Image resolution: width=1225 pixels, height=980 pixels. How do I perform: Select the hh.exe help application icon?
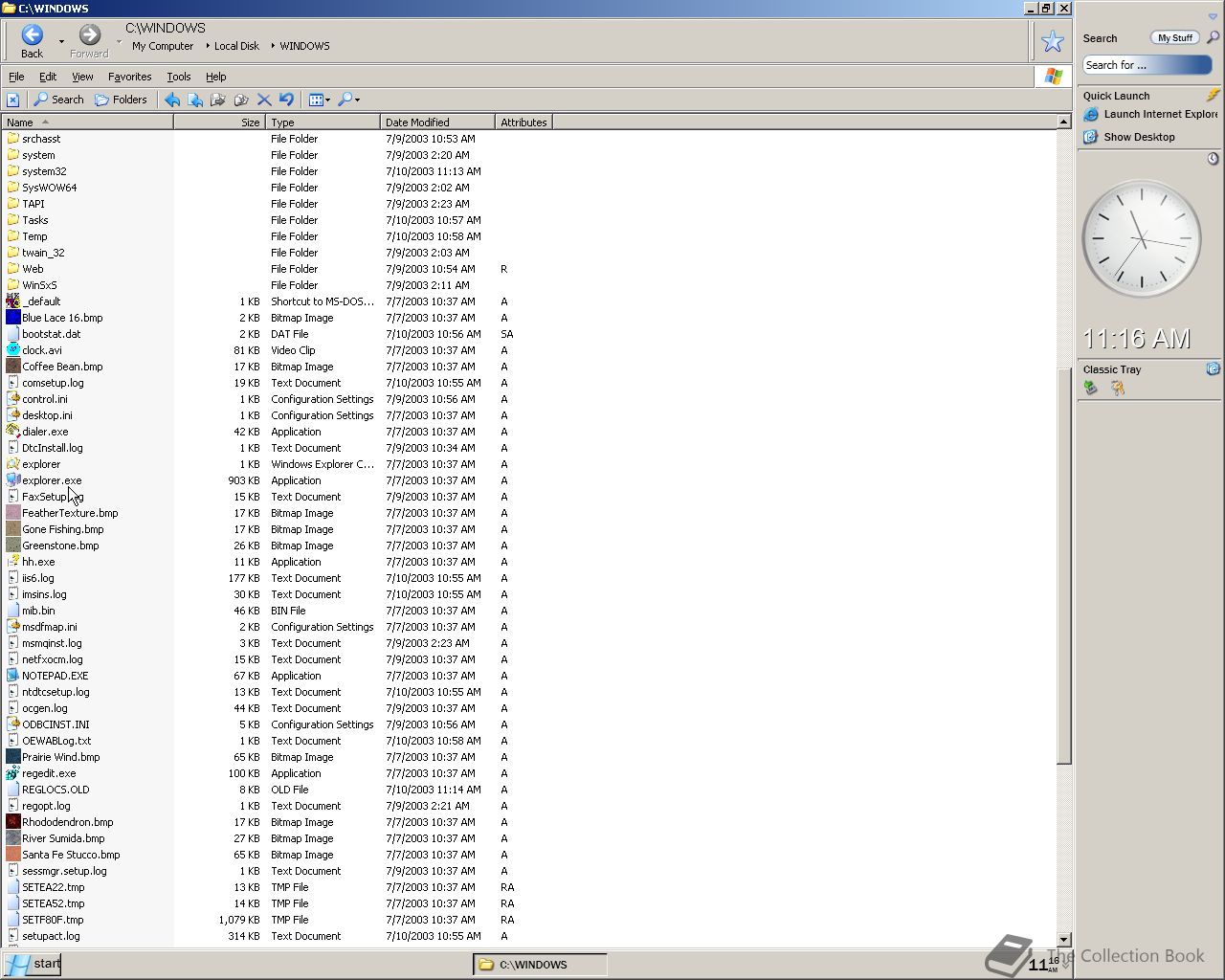tap(13, 562)
